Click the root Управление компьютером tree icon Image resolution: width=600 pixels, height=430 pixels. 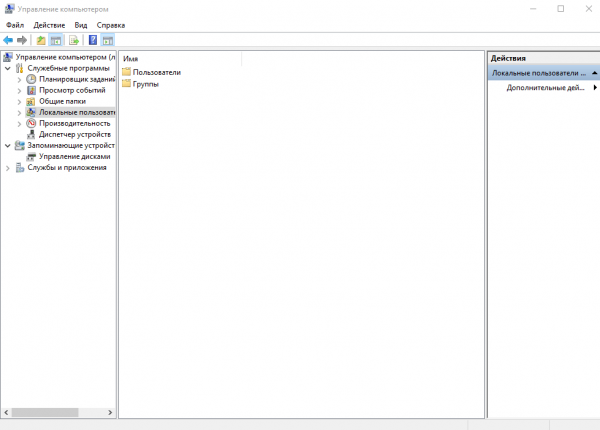tap(8, 57)
